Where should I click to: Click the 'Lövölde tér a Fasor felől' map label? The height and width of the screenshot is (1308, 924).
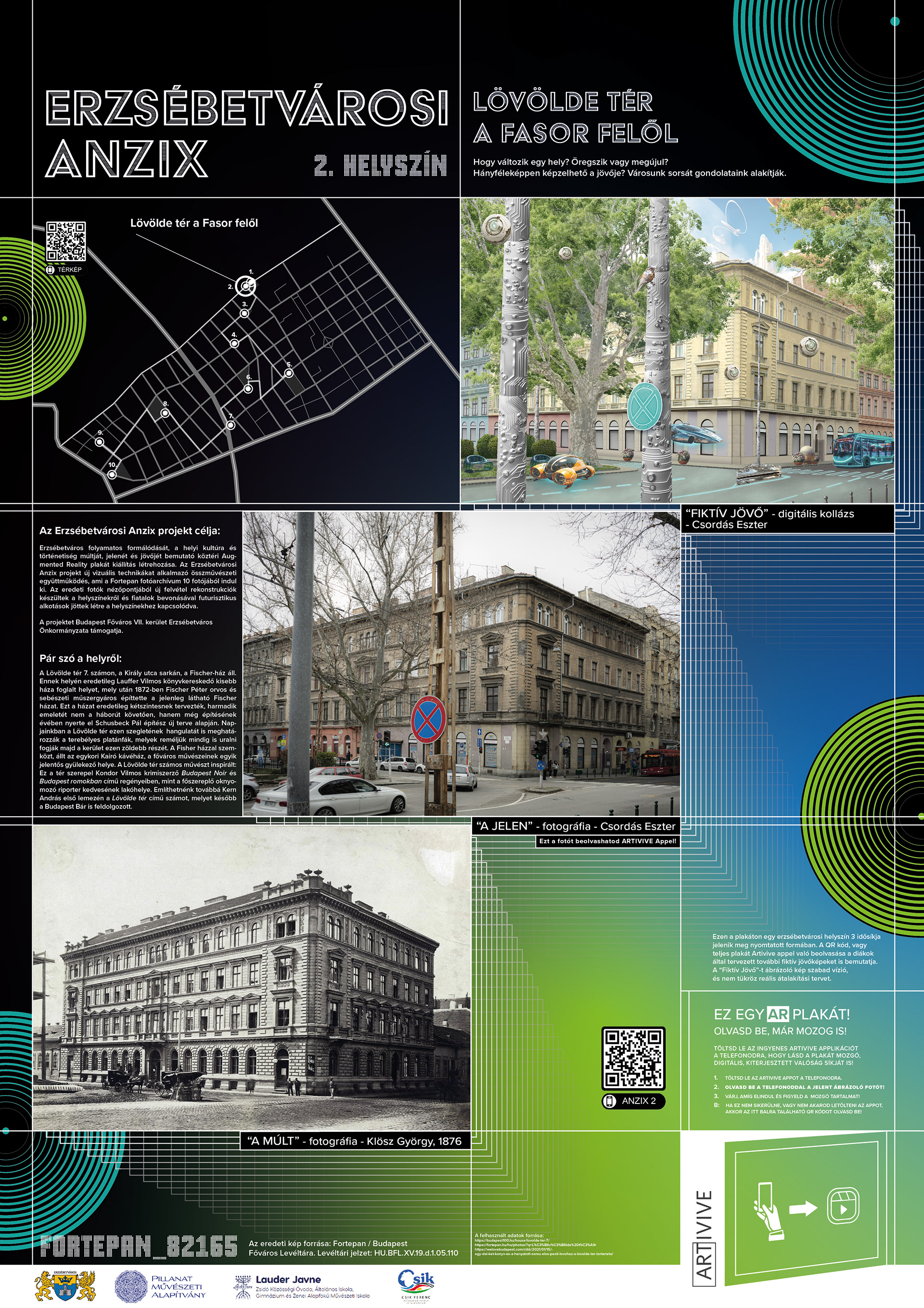click(x=194, y=223)
